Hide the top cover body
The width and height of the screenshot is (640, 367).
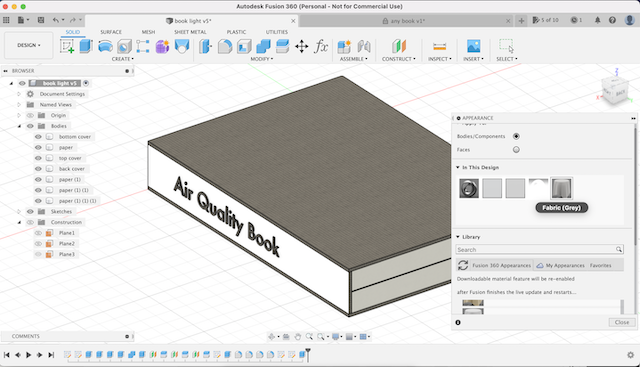point(38,158)
